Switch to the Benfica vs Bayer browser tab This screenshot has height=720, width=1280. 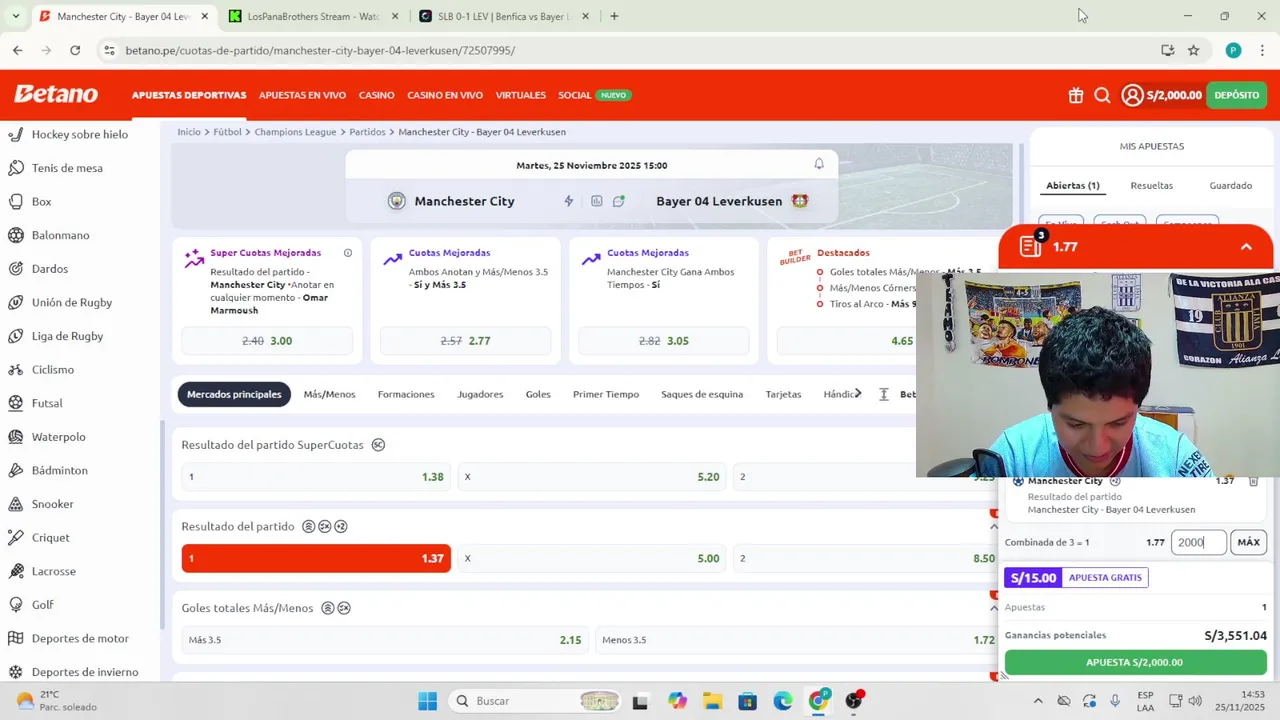coord(505,16)
